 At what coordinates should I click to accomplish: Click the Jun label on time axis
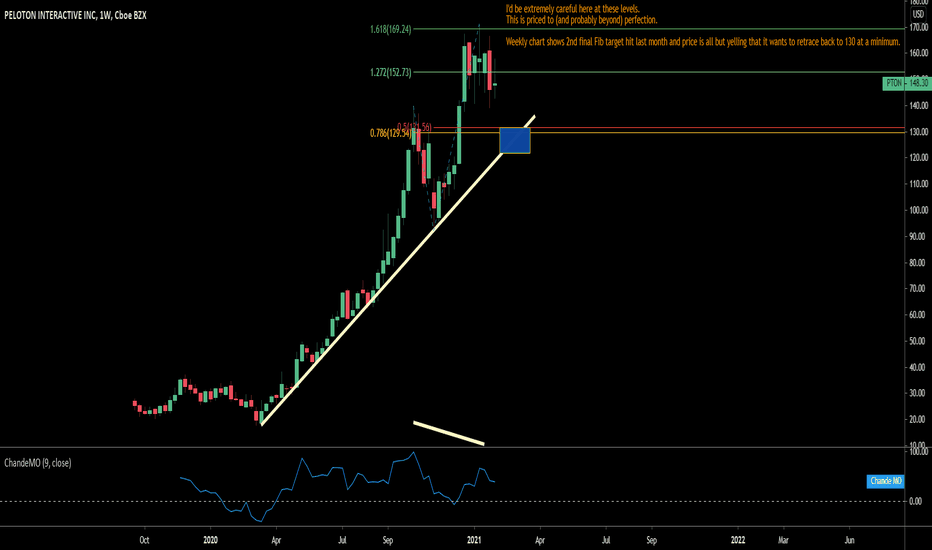point(849,540)
